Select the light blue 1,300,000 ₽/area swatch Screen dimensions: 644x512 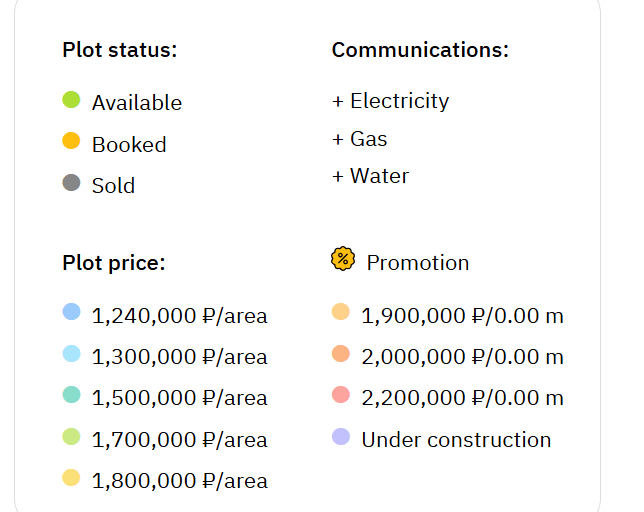71,354
